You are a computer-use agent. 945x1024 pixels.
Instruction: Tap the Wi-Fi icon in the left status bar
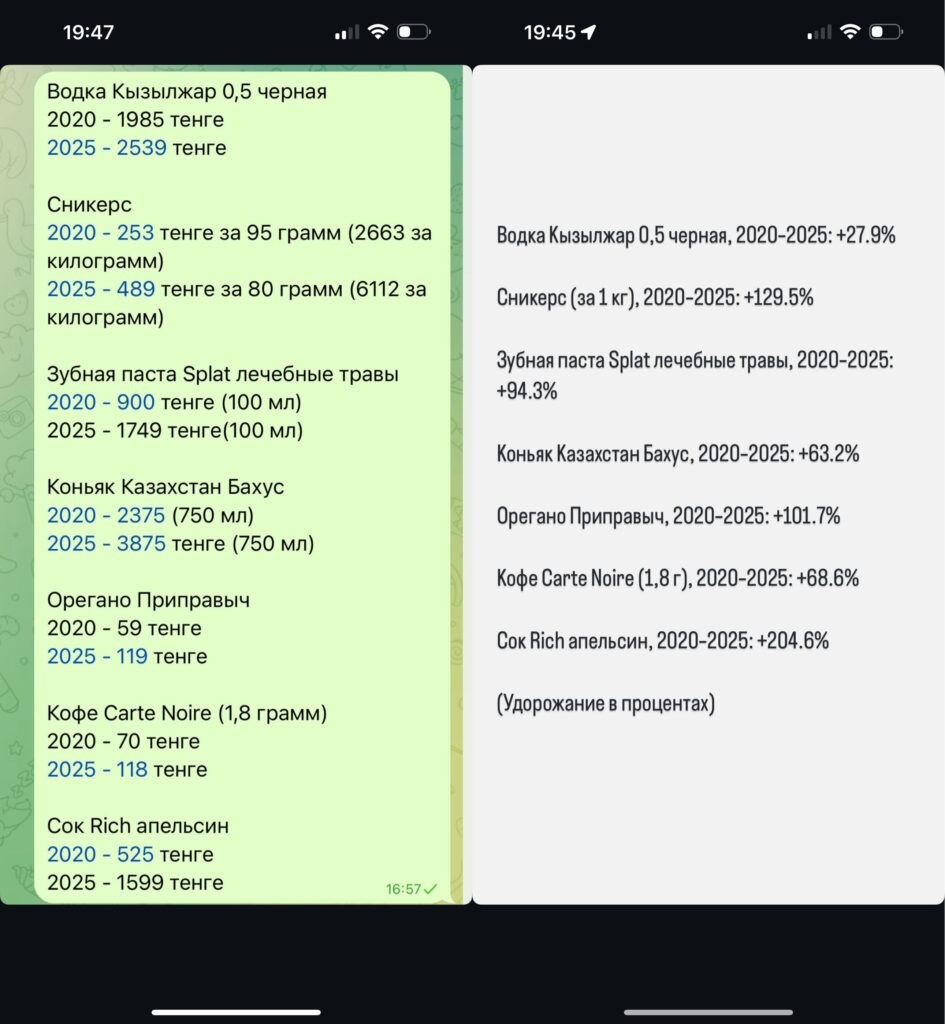[377, 32]
